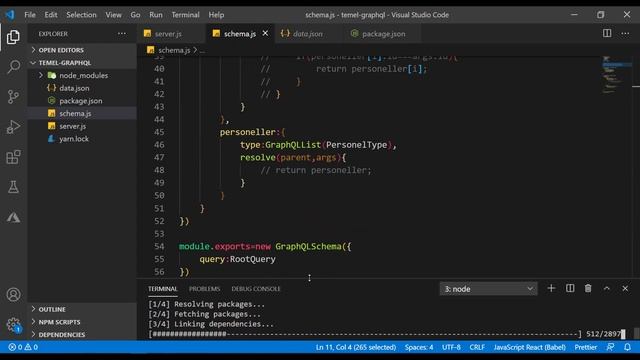The width and height of the screenshot is (640, 360).
Task: Open the Go menu
Action: 135,15
